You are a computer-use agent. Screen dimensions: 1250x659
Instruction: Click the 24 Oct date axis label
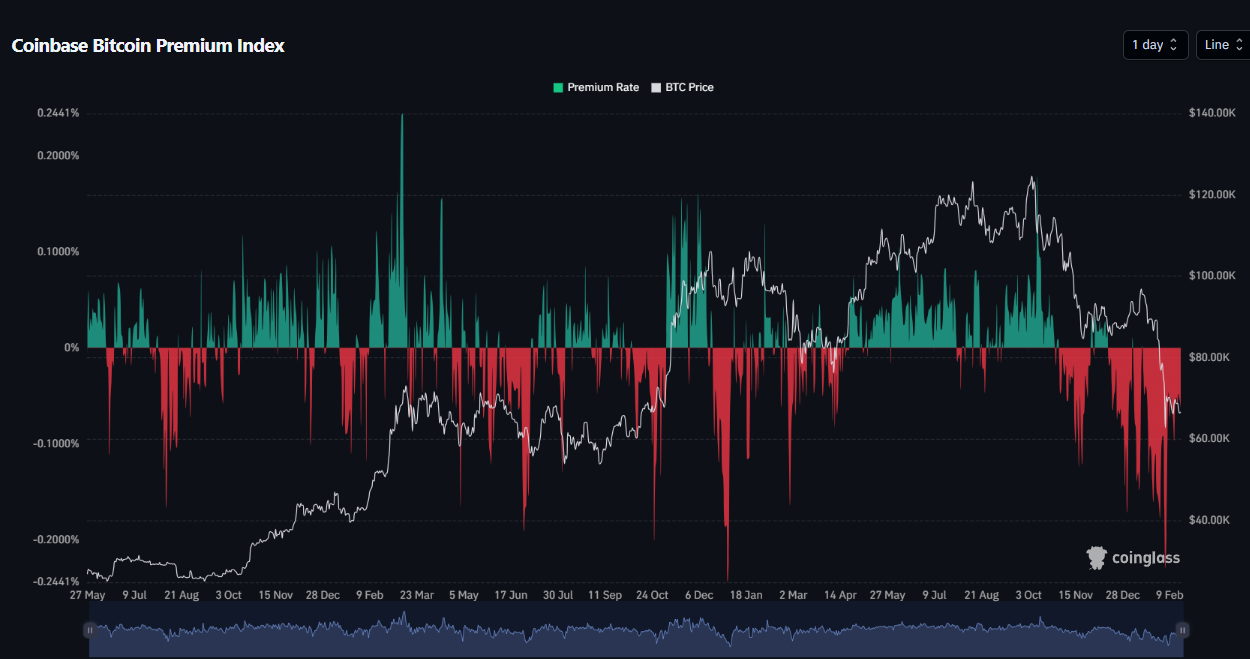652,595
